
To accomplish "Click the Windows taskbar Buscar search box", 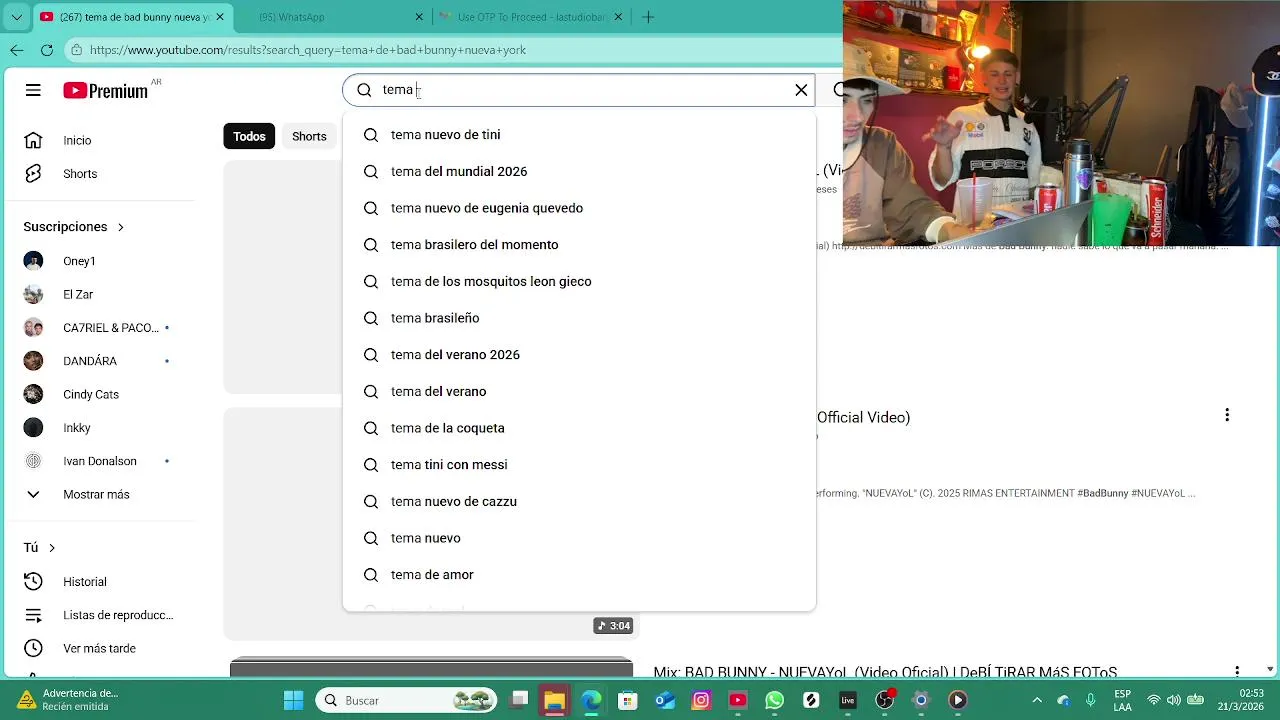I will tap(407, 700).
